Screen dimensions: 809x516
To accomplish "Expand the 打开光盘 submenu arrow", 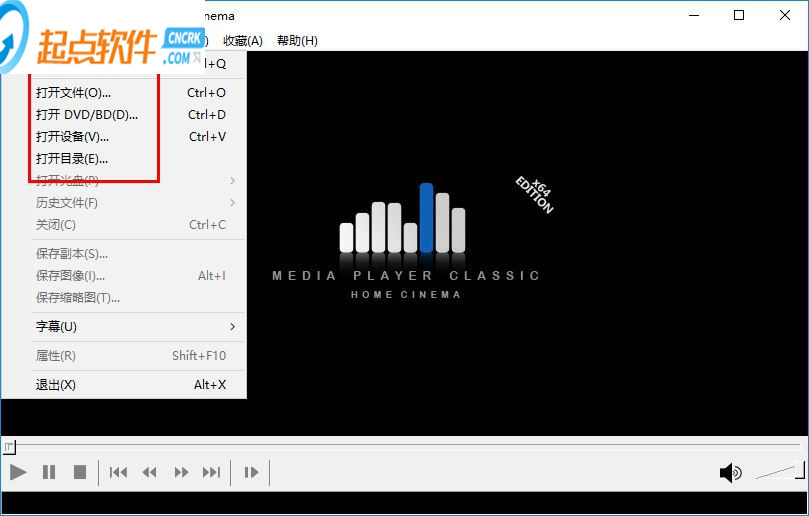I will (233, 181).
